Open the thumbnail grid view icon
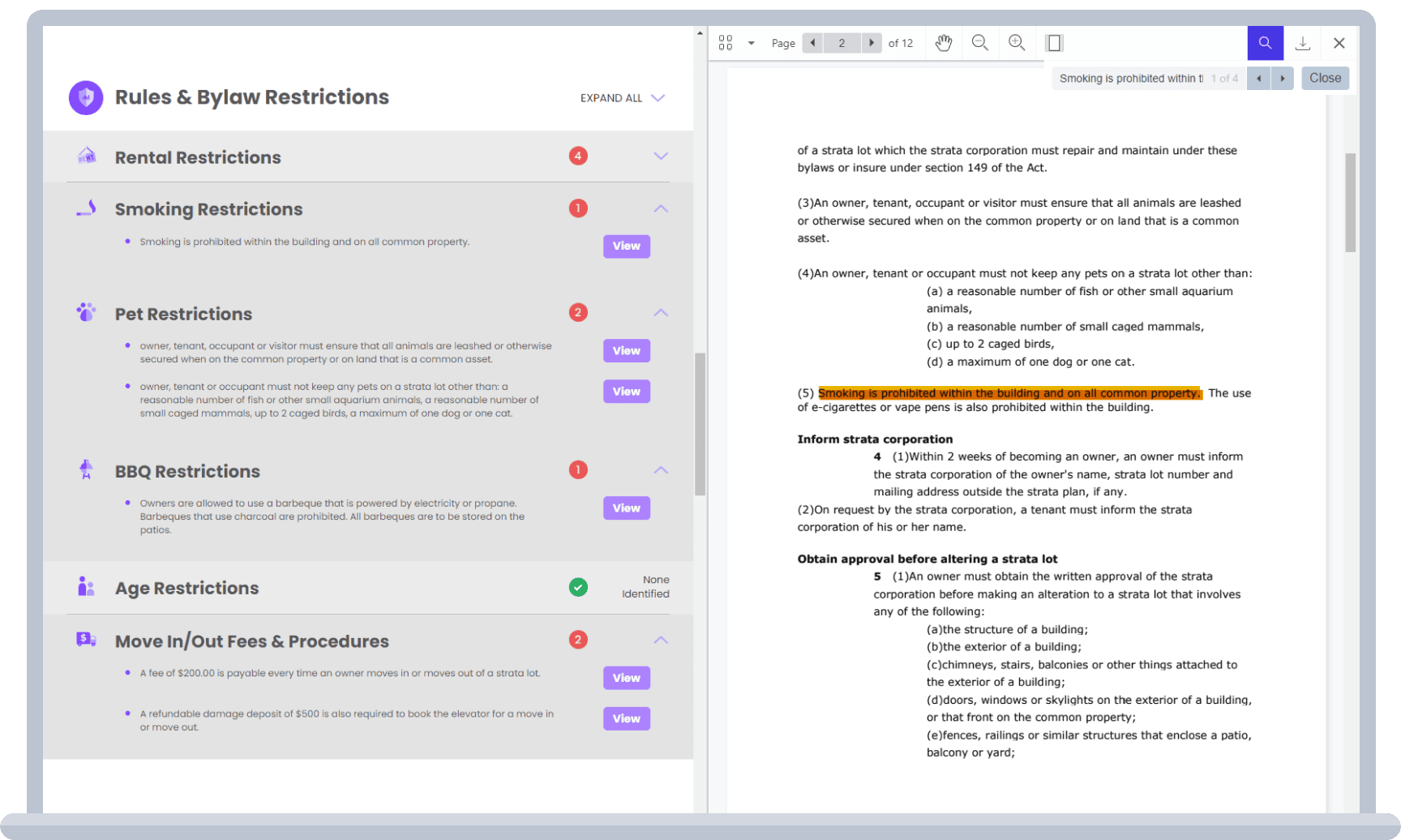Image resolution: width=1401 pixels, height=840 pixels. [x=726, y=43]
